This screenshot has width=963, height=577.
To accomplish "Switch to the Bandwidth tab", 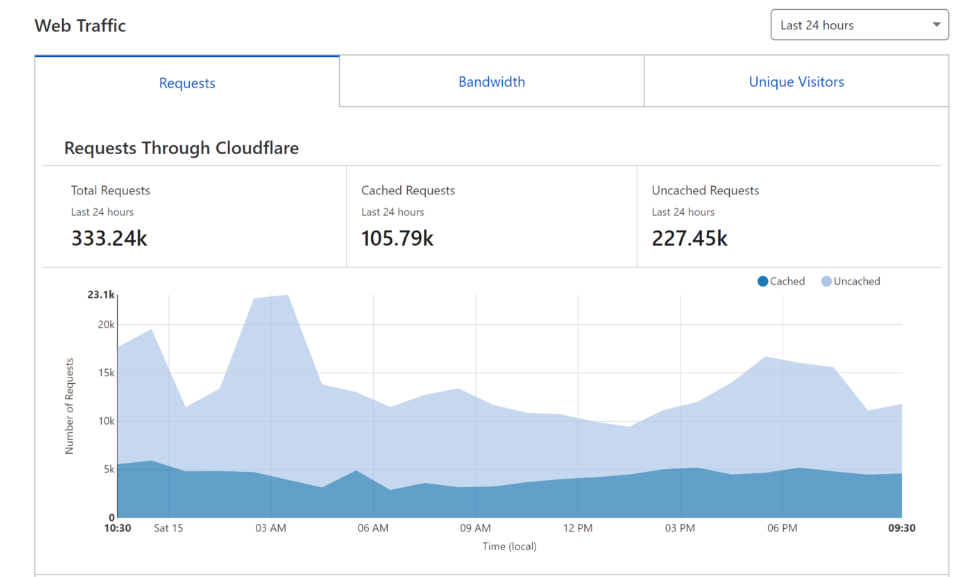I will pos(491,82).
